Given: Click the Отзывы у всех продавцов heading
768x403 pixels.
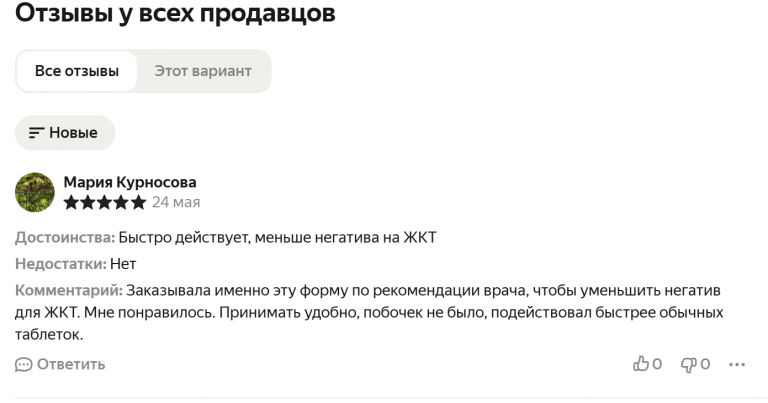Looking at the screenshot, I should click(x=175, y=13).
